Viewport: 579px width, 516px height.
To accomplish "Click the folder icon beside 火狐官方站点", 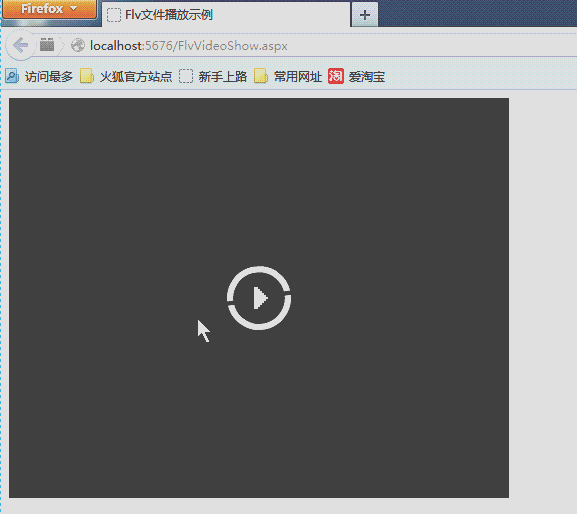I will coord(87,76).
